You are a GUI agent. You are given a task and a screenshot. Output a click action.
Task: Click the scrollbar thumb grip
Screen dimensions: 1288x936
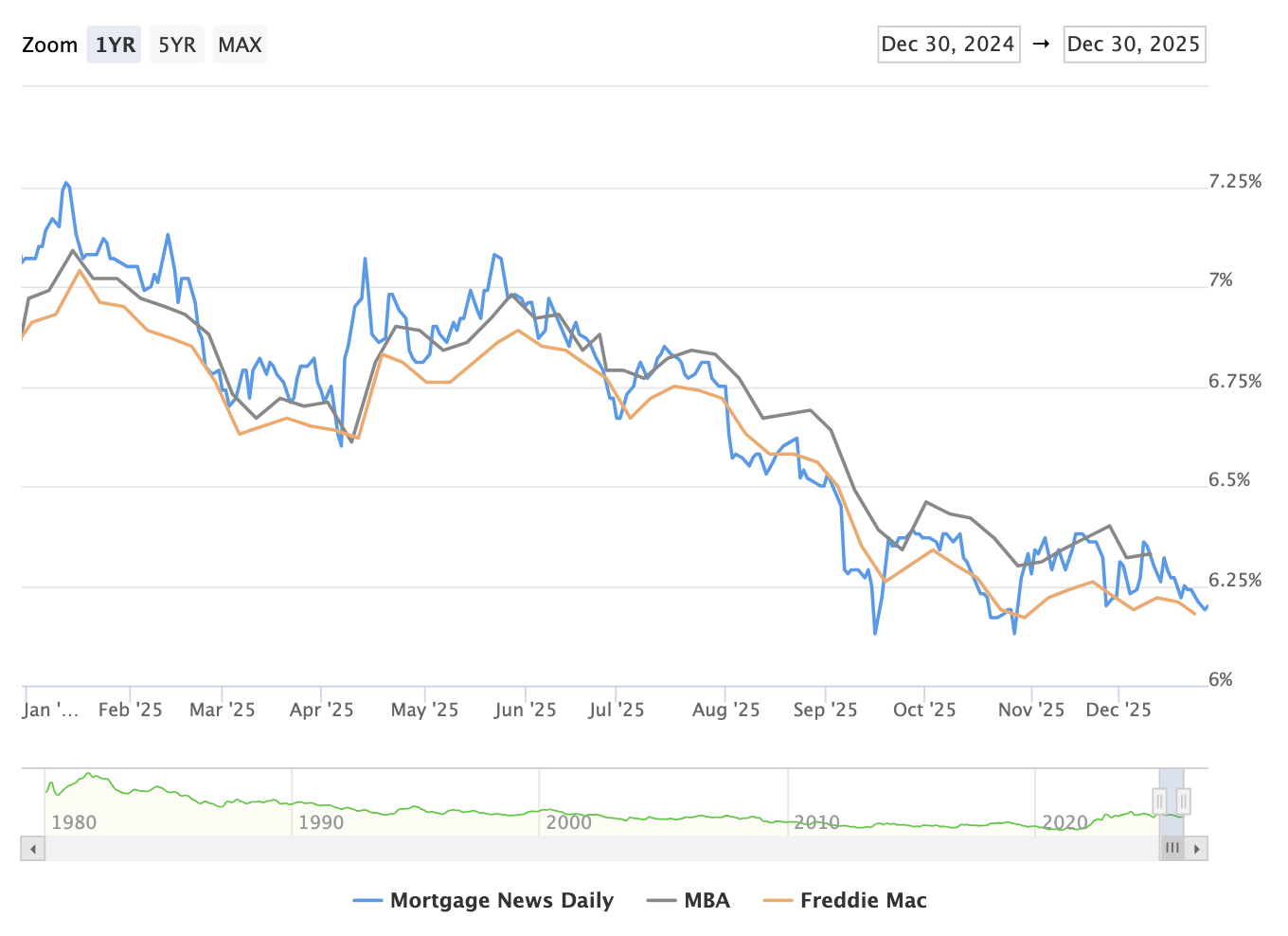click(1172, 849)
